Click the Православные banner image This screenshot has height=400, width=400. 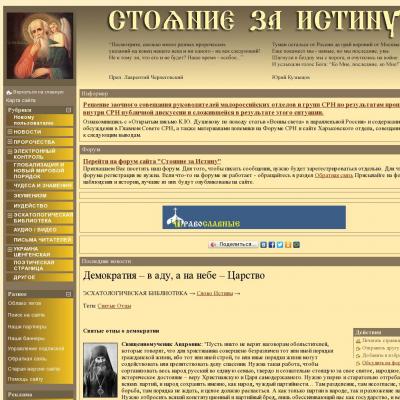point(254,217)
